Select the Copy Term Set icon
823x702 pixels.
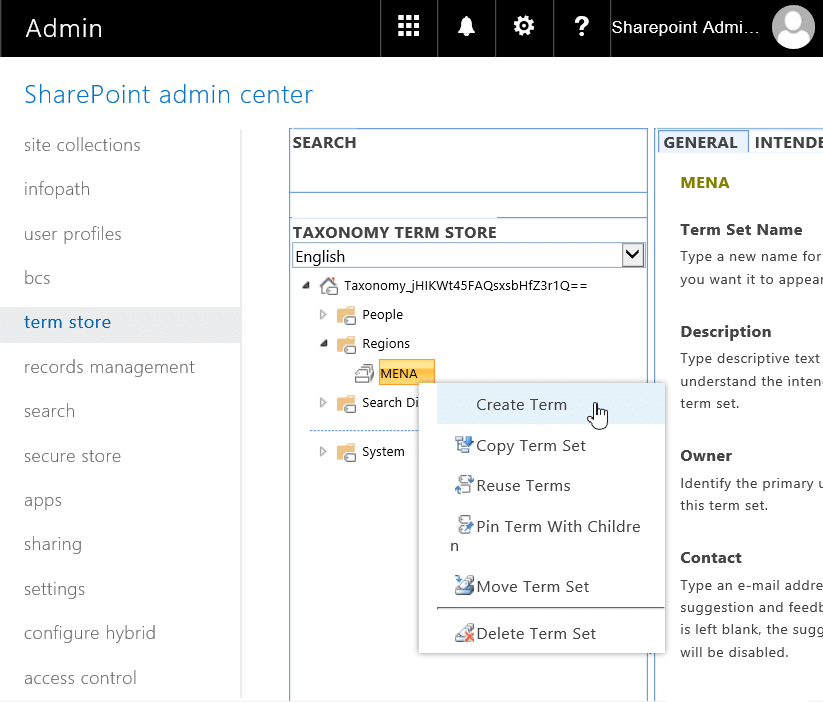(x=462, y=444)
